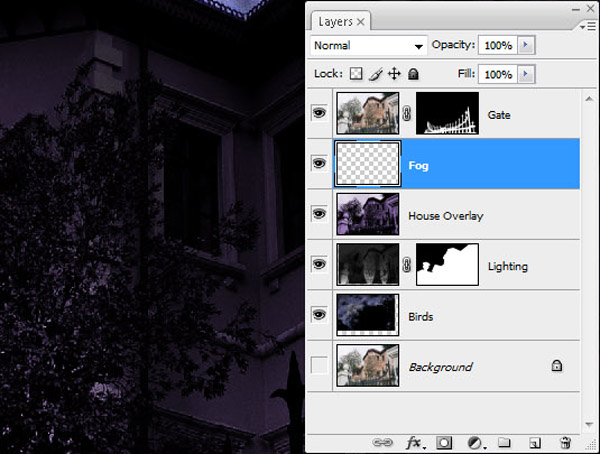The image size is (600, 454).
Task: Select the Fog layer thumbnail
Action: [368, 163]
